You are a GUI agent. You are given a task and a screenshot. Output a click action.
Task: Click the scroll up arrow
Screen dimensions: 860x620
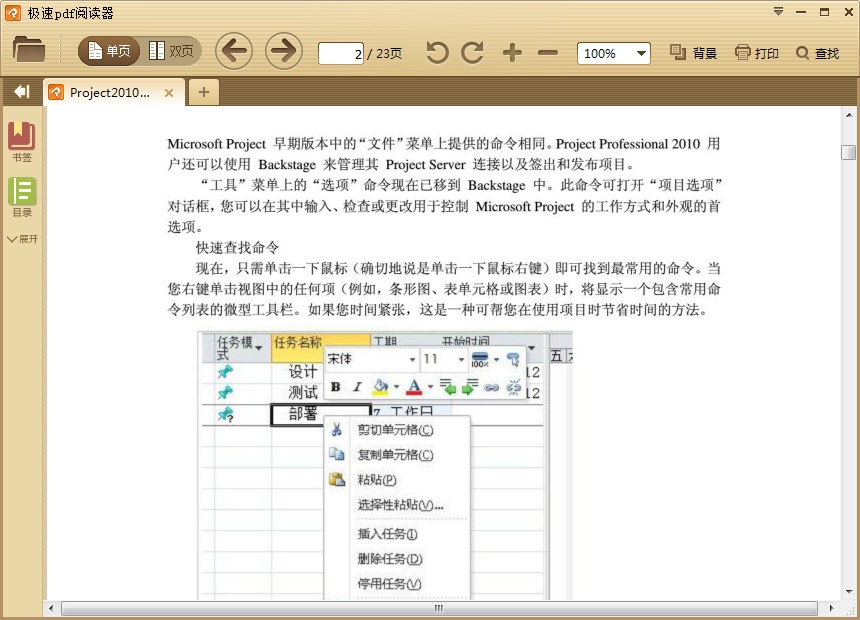(x=848, y=115)
